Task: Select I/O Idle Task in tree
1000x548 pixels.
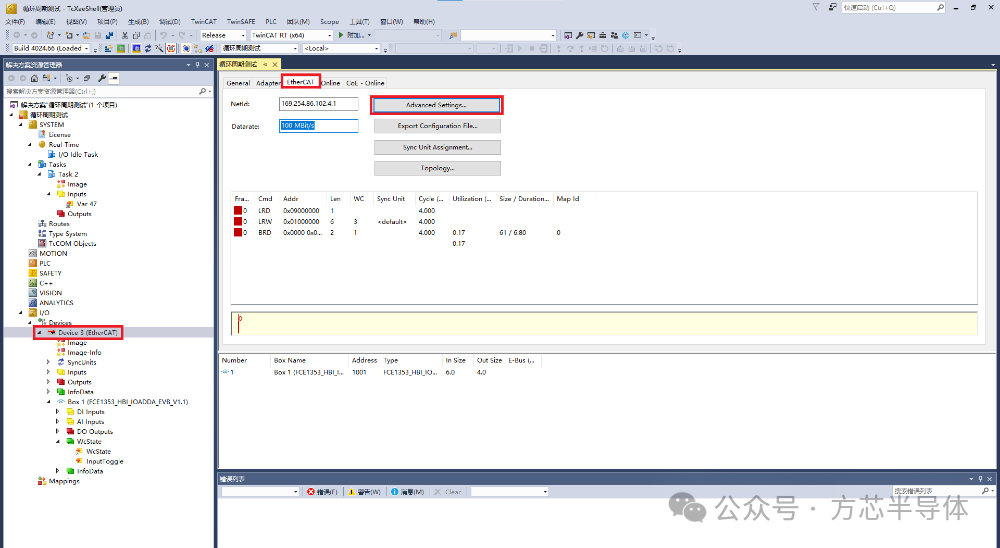Action: pos(78,154)
